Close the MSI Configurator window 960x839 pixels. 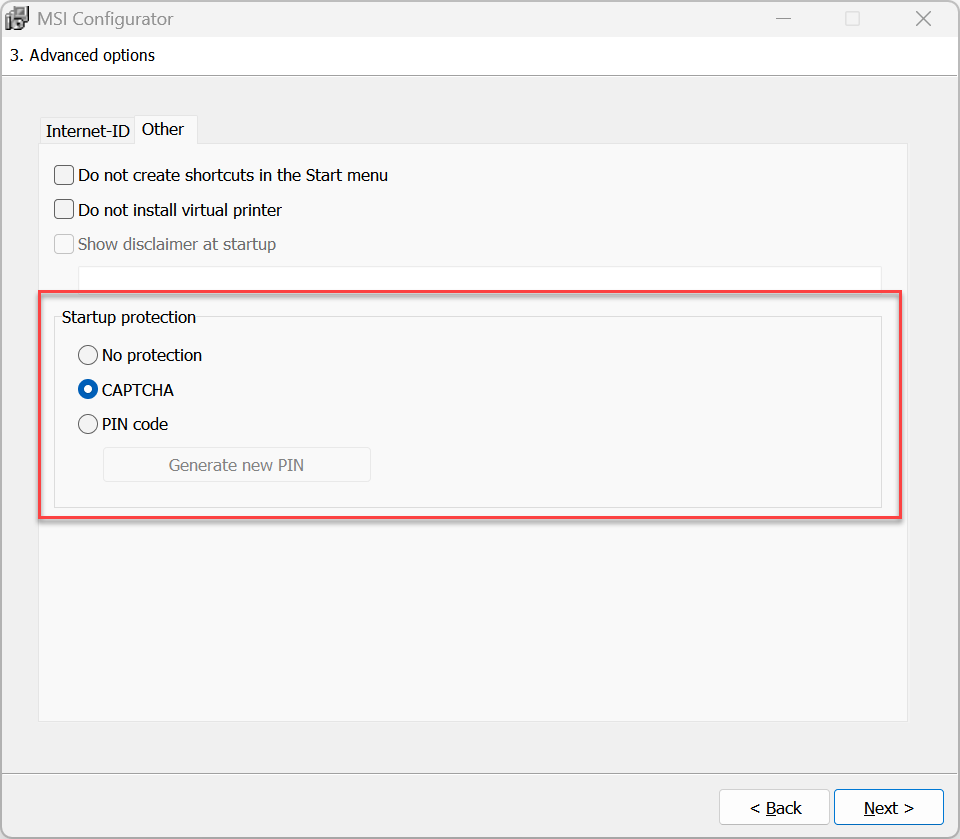[x=923, y=19]
